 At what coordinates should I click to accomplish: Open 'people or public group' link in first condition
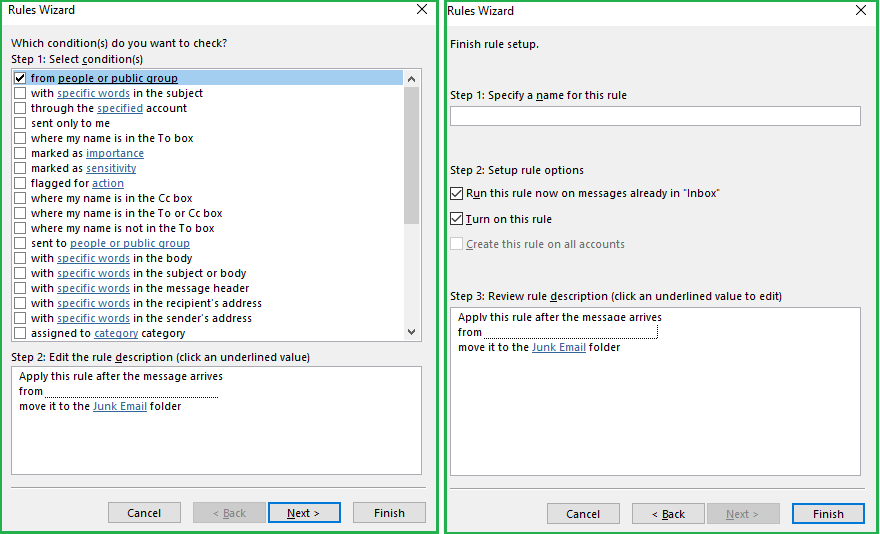pos(118,78)
